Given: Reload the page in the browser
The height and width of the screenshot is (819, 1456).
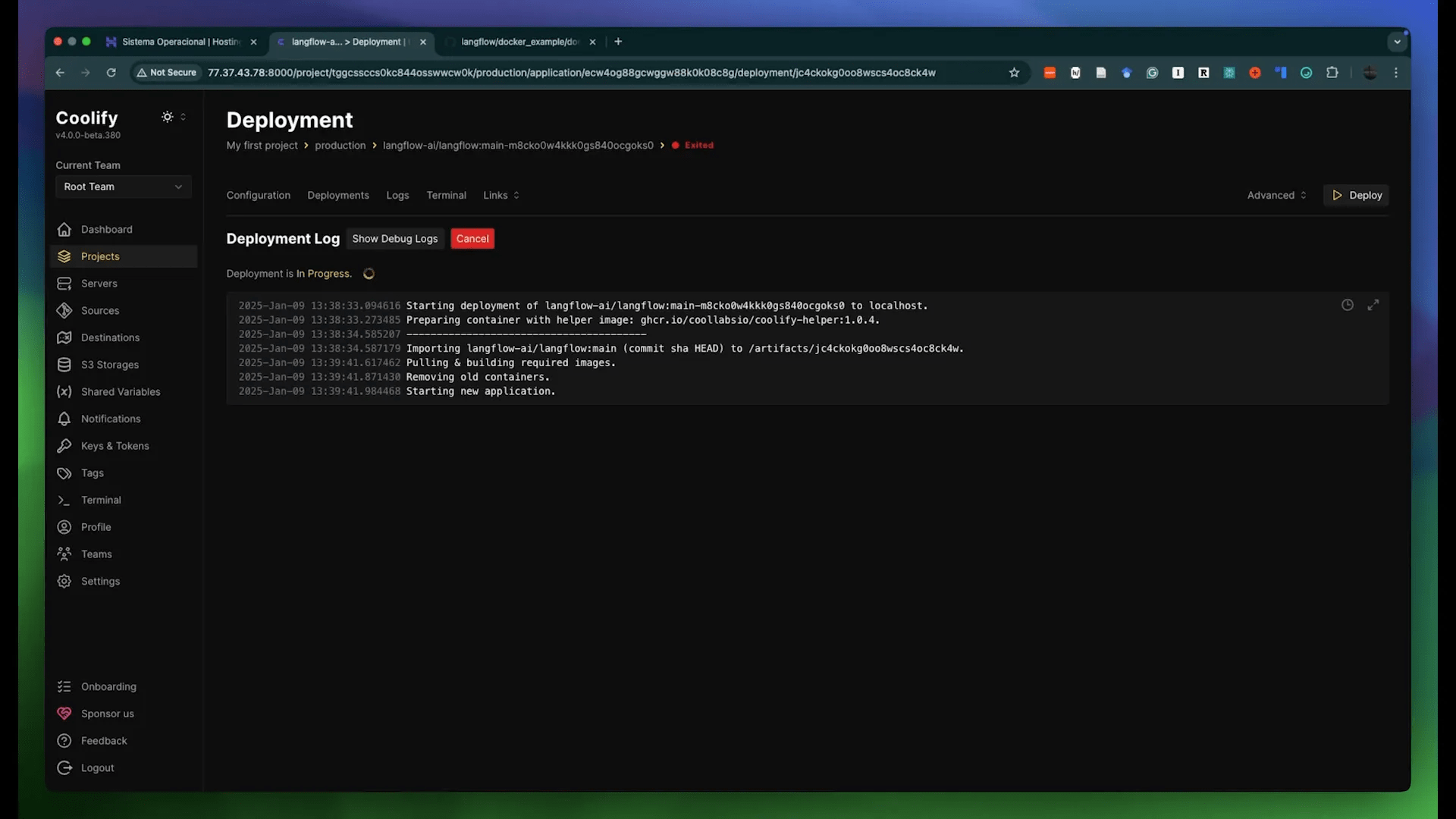Looking at the screenshot, I should click(x=111, y=73).
